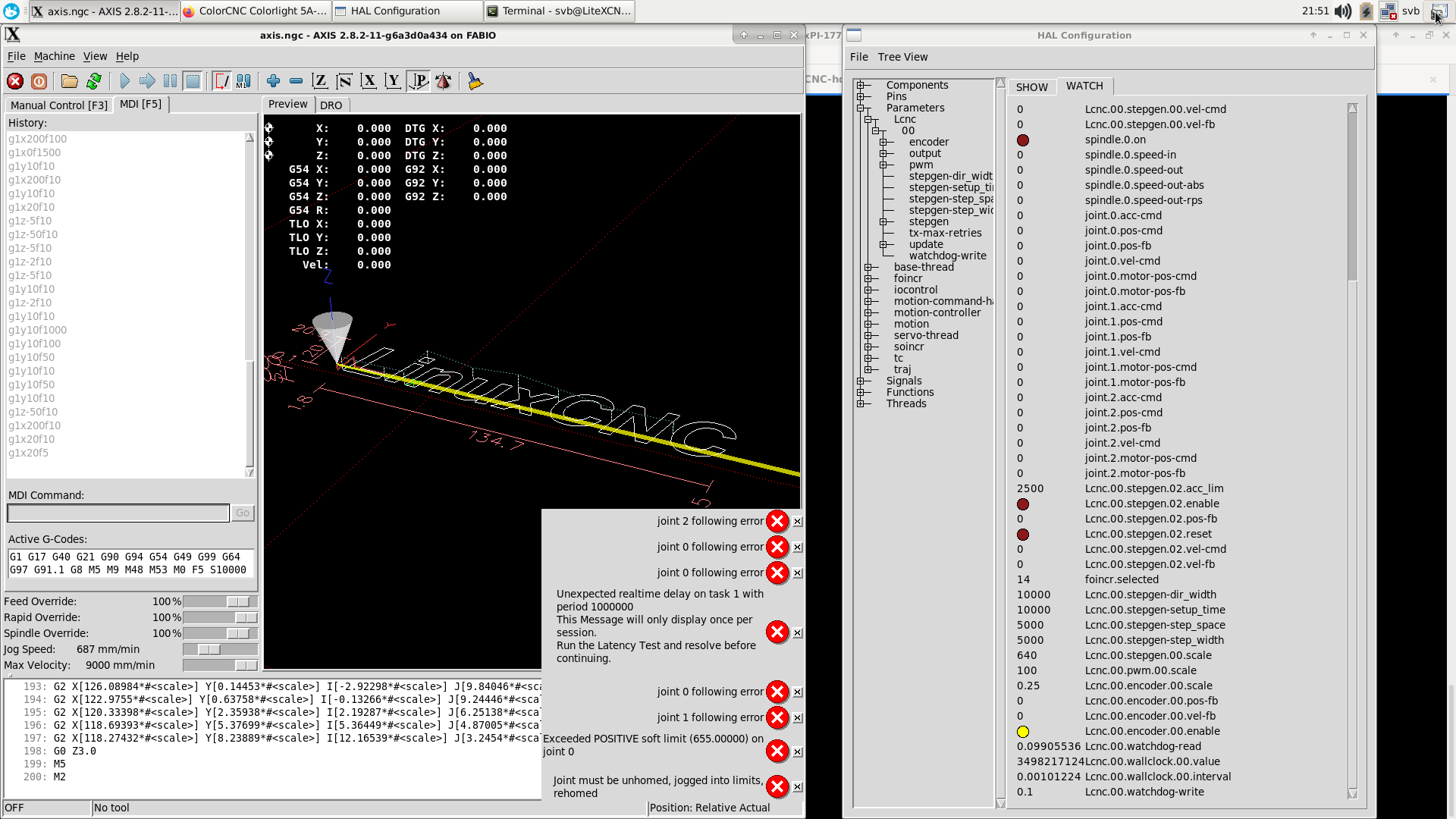Expand the pwm tree node
Image resolution: width=1456 pixels, height=819 pixels.
coord(883,165)
